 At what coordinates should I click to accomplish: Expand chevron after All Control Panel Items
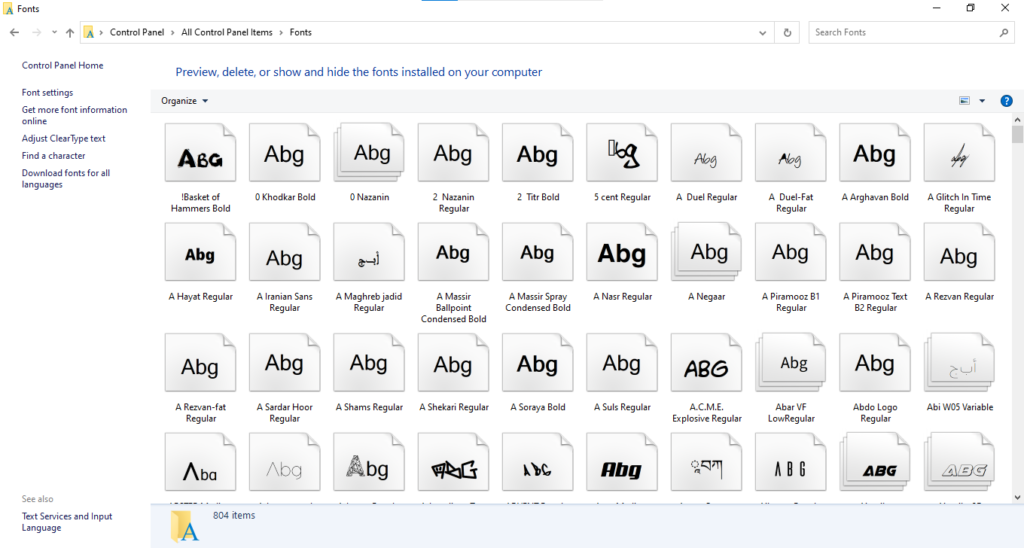[281, 32]
